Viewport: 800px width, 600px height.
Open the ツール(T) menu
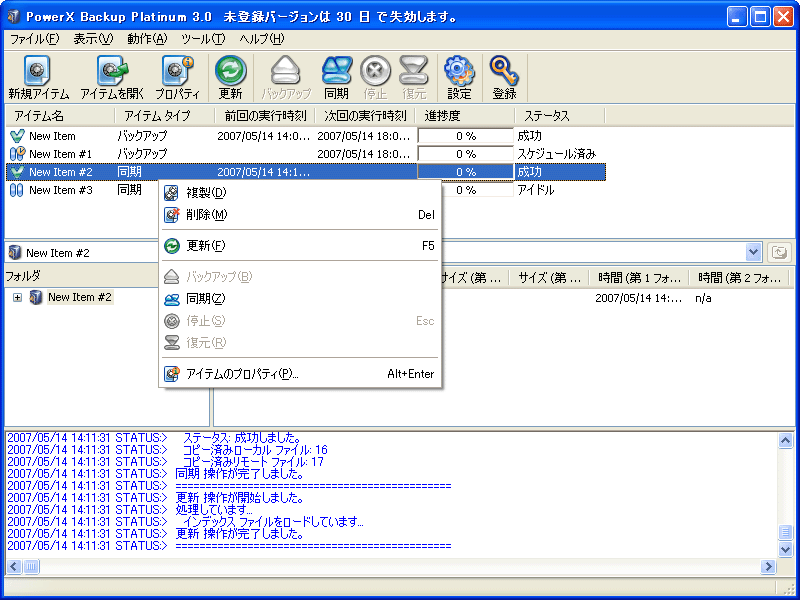point(203,39)
